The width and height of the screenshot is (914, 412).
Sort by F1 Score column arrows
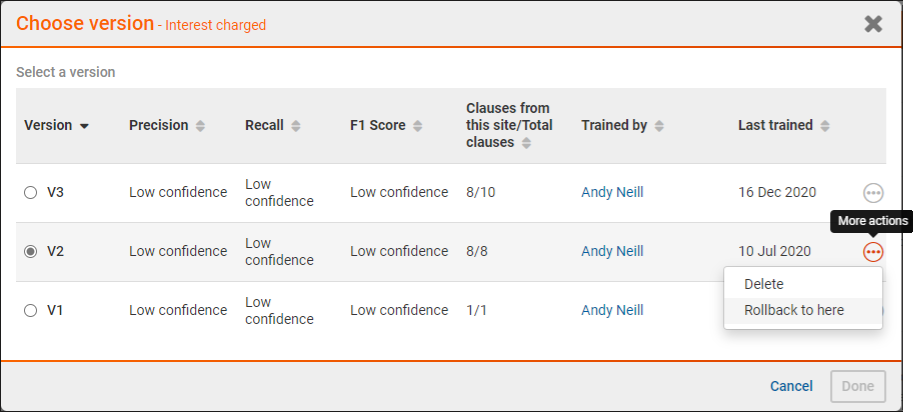[x=417, y=126]
